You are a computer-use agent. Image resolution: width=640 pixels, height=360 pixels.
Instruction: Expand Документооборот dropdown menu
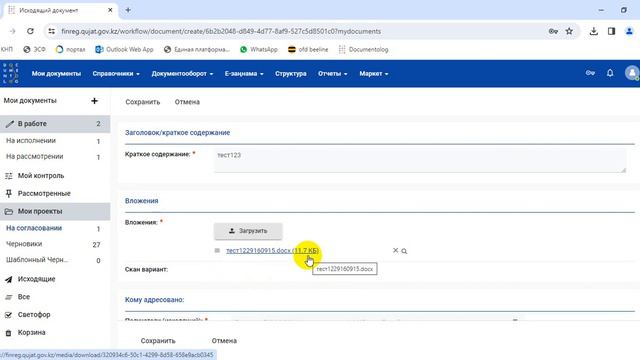182,73
